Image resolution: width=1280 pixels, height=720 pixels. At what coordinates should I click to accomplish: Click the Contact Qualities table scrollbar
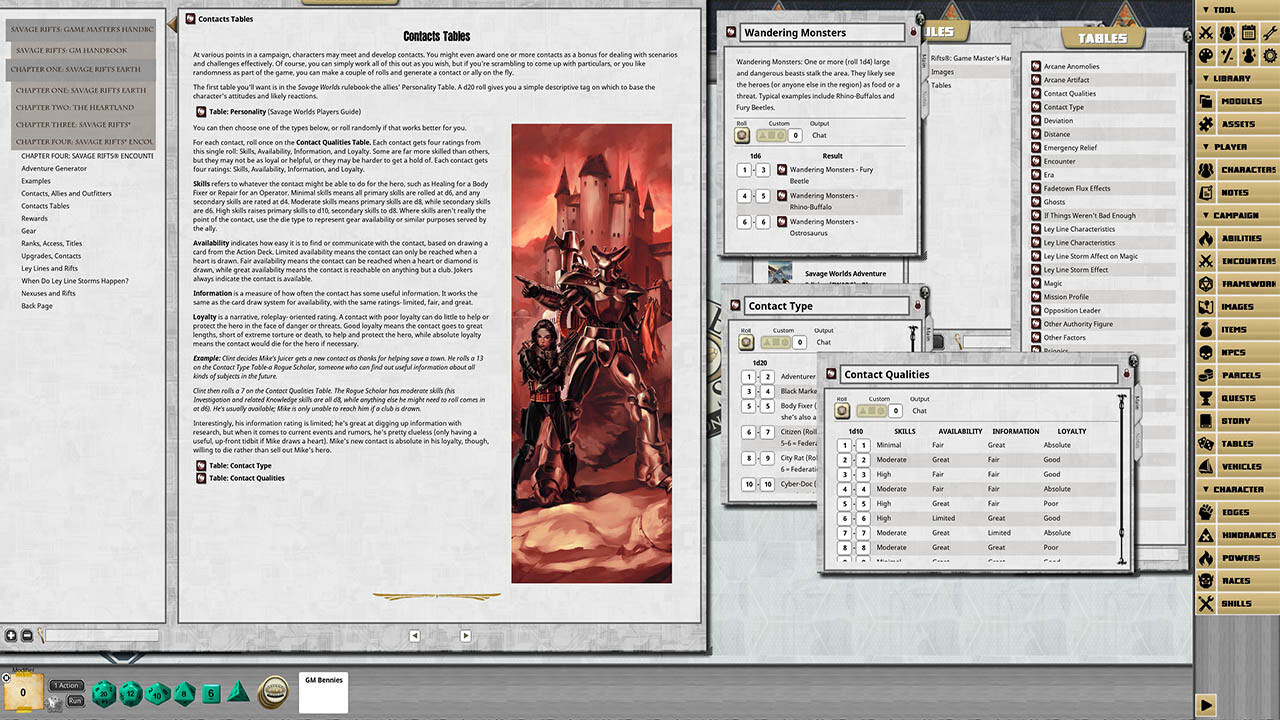(1123, 480)
